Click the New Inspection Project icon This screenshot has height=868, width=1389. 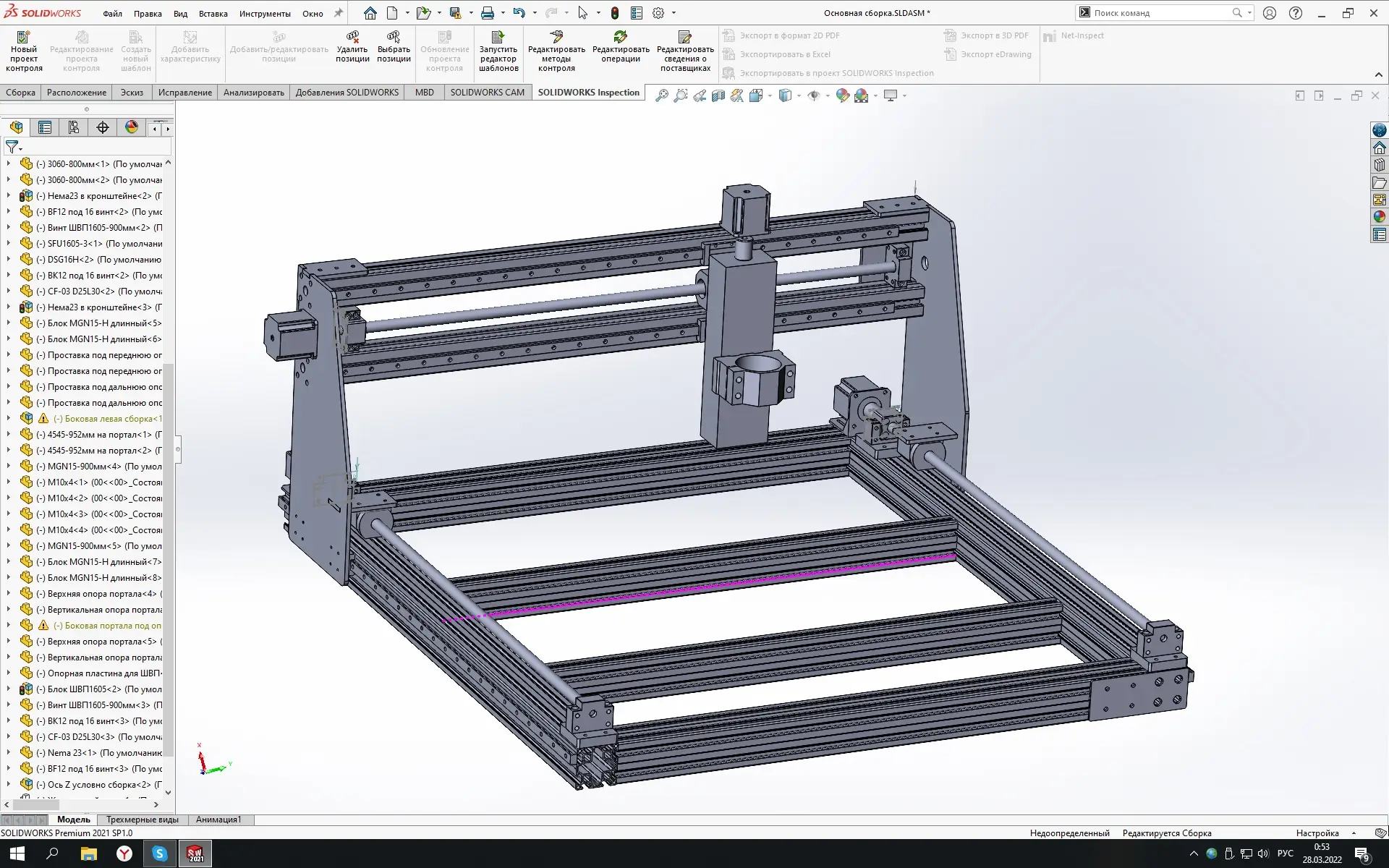(x=24, y=38)
